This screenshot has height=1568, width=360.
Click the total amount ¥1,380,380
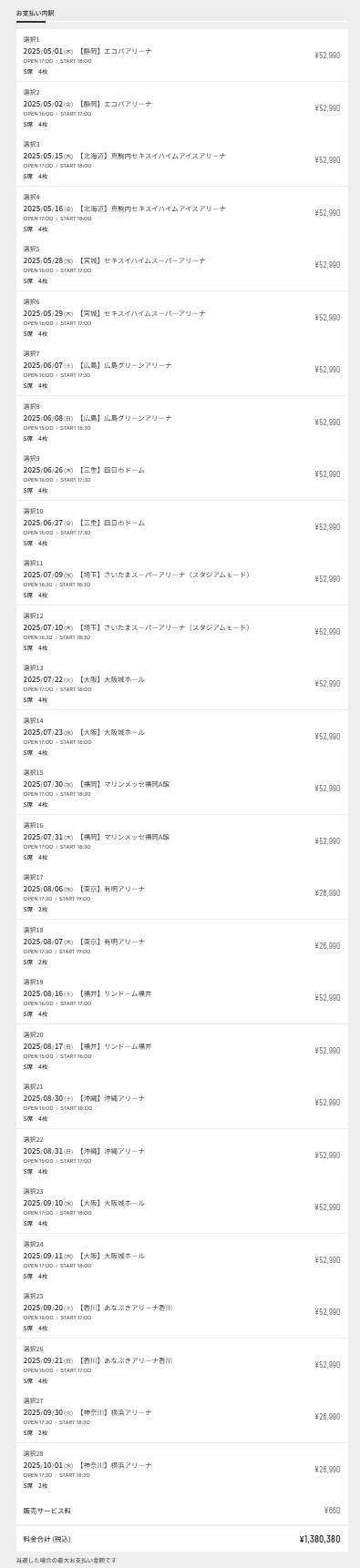[320, 1540]
